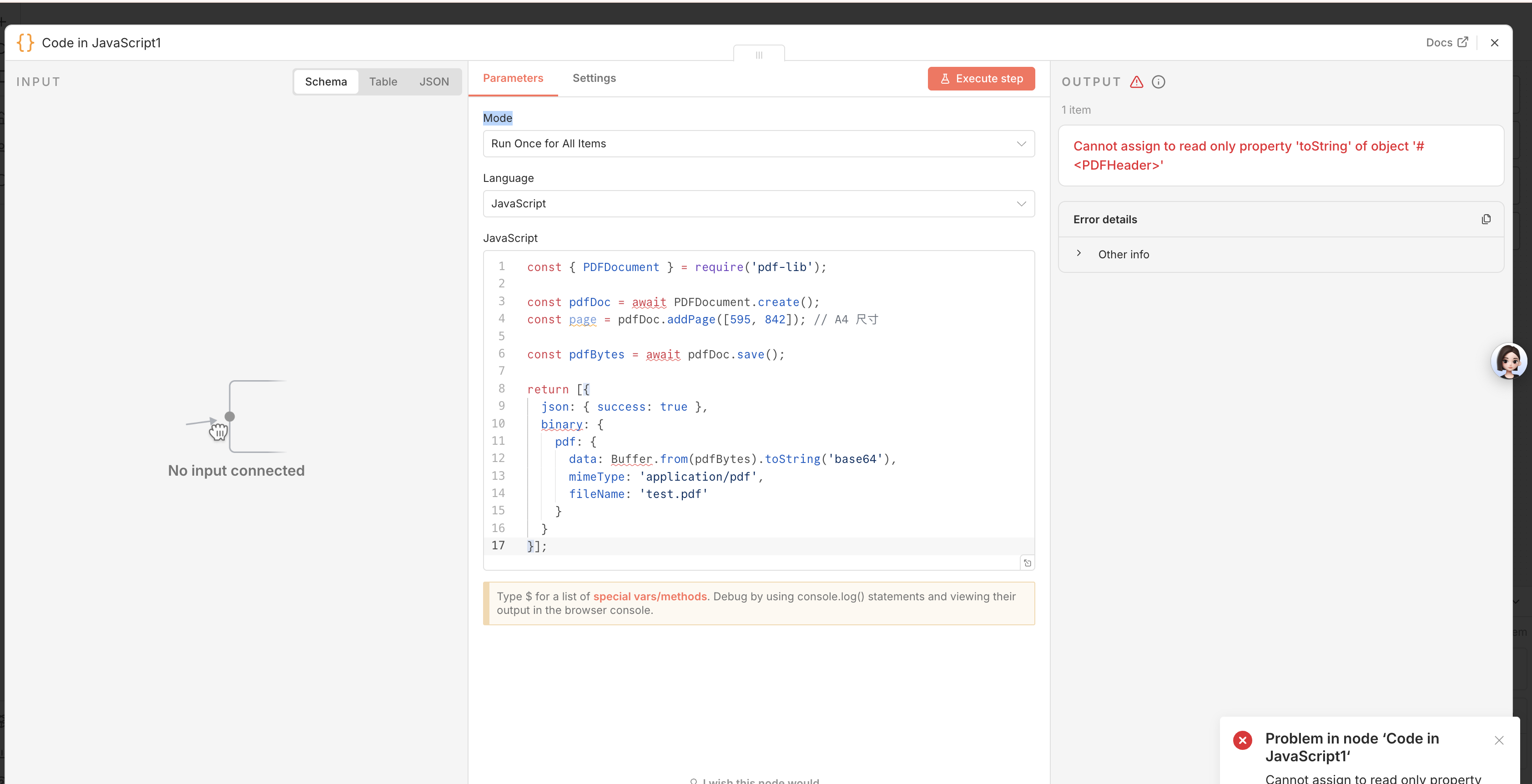Switch input view to Schema
1532x784 pixels.
coord(326,82)
